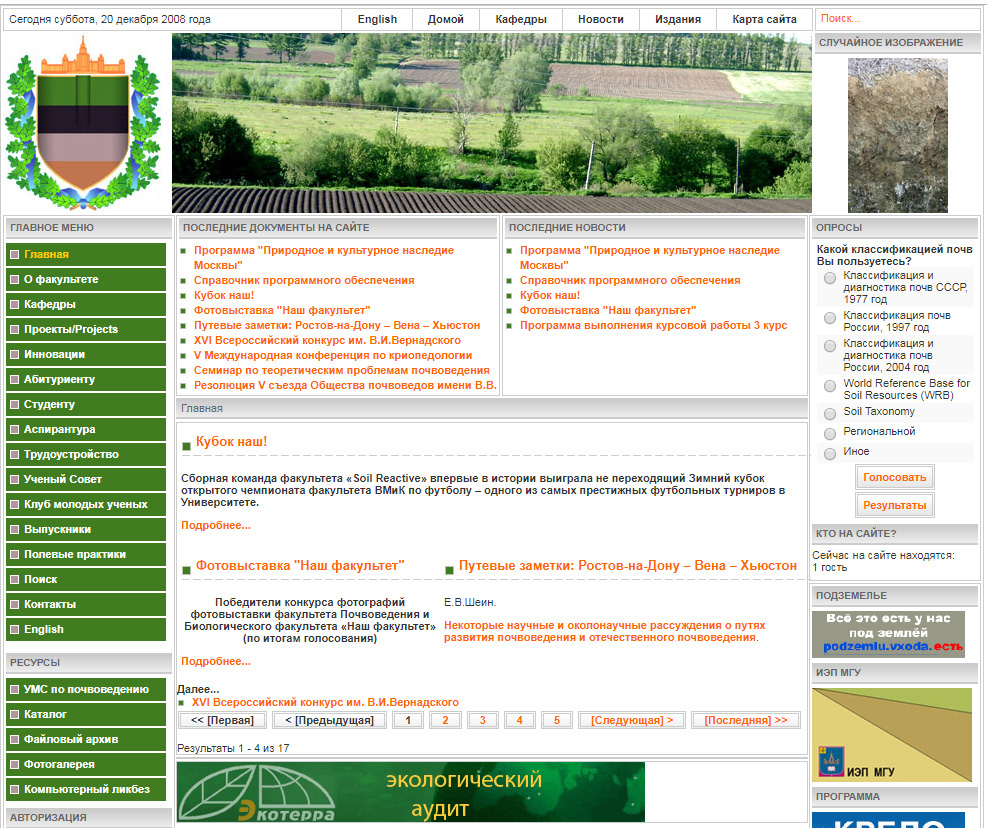
Task: Open 'Карта сайта' top menu item
Action: pyautogui.click(x=764, y=20)
